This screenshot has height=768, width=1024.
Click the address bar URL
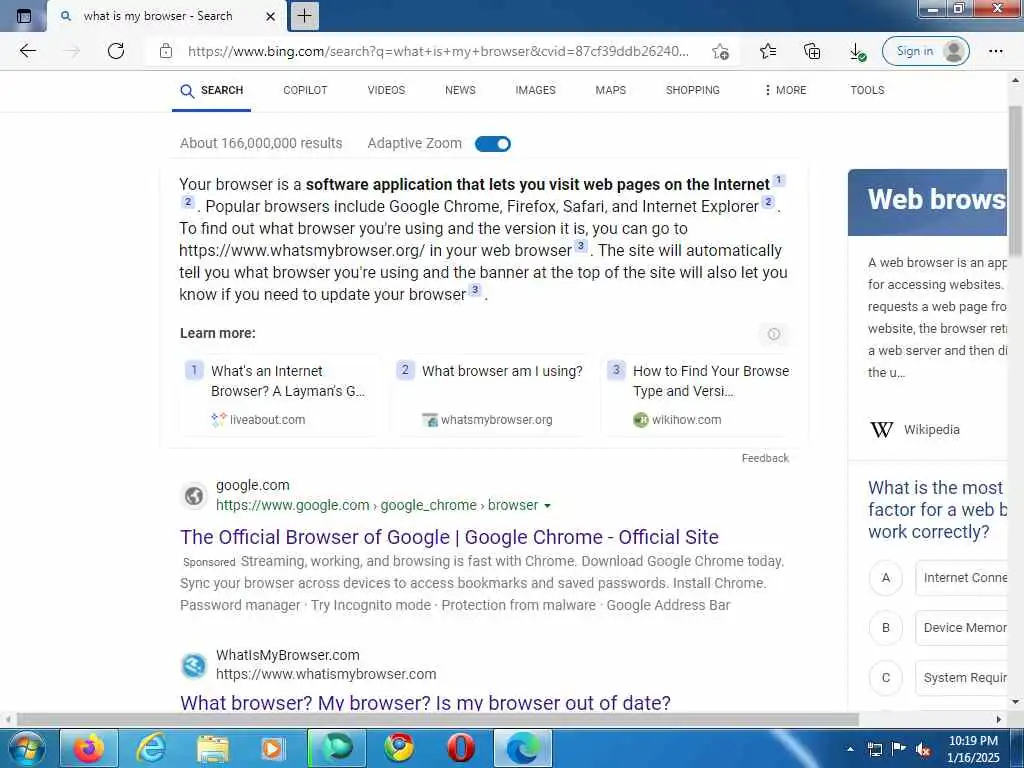[x=438, y=51]
